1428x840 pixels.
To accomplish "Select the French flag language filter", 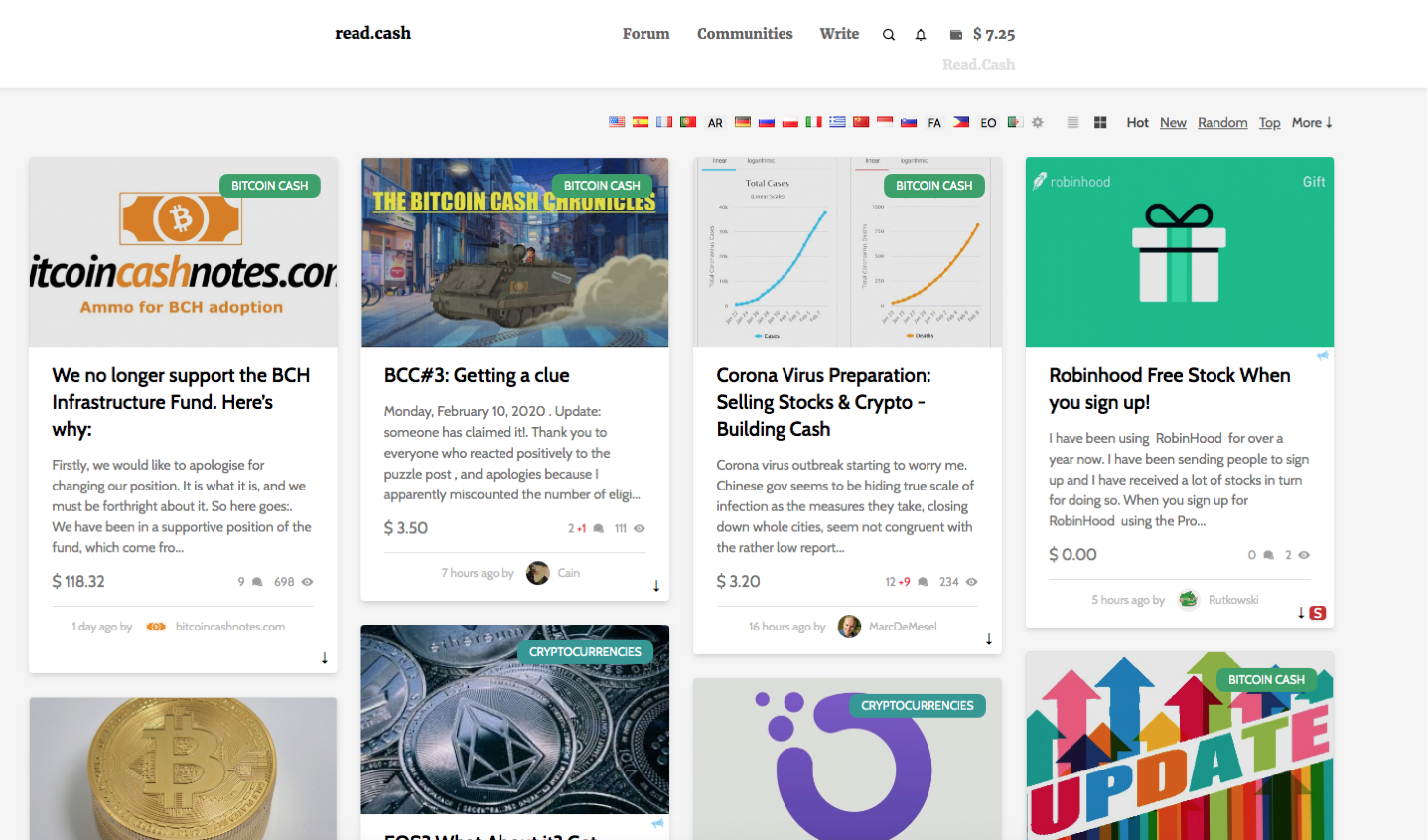I will point(664,122).
